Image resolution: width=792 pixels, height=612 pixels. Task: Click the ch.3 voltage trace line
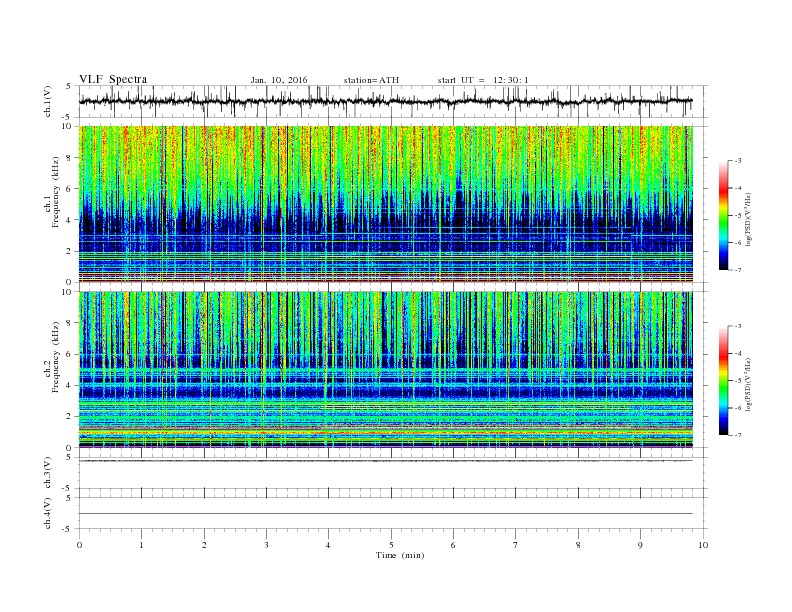[x=385, y=461]
